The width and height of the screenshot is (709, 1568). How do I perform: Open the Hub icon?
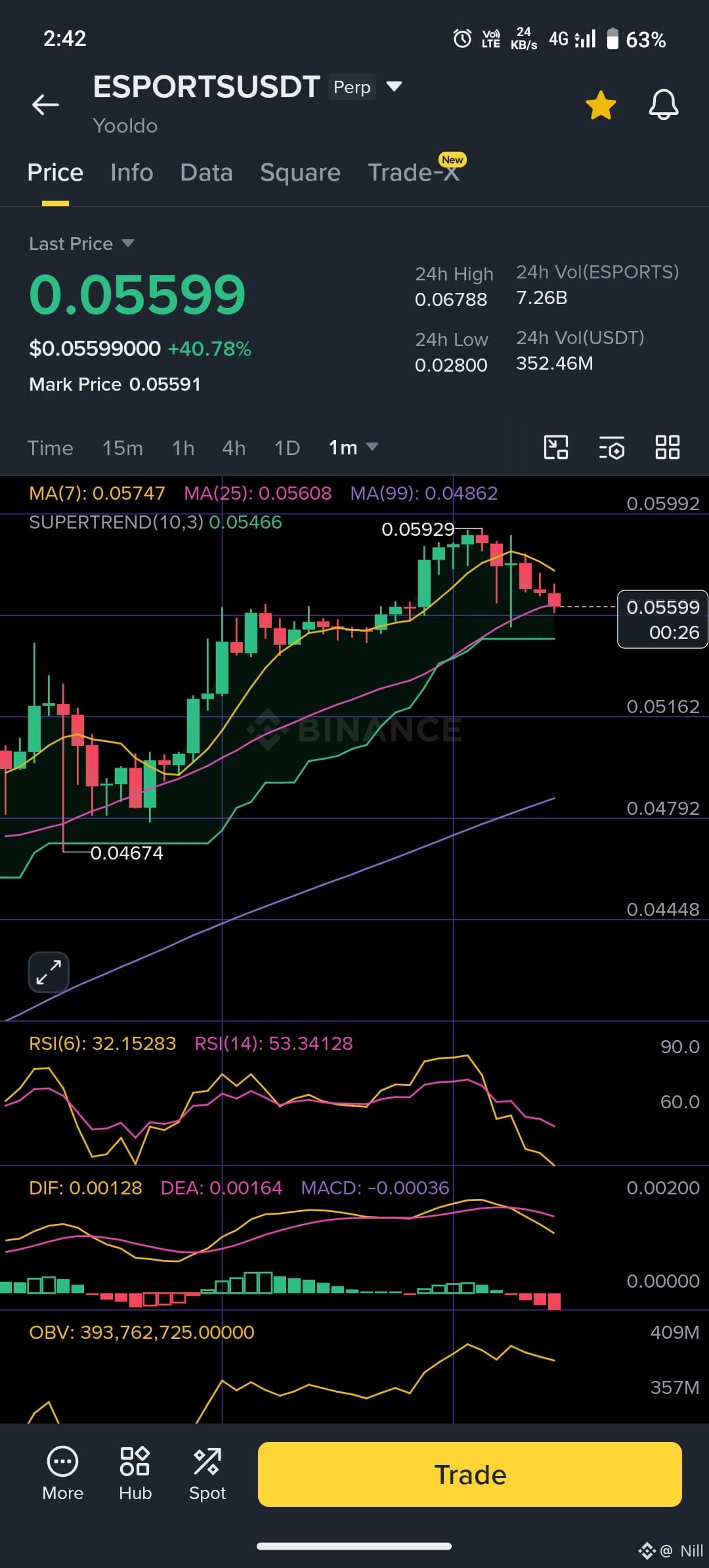(x=135, y=1473)
